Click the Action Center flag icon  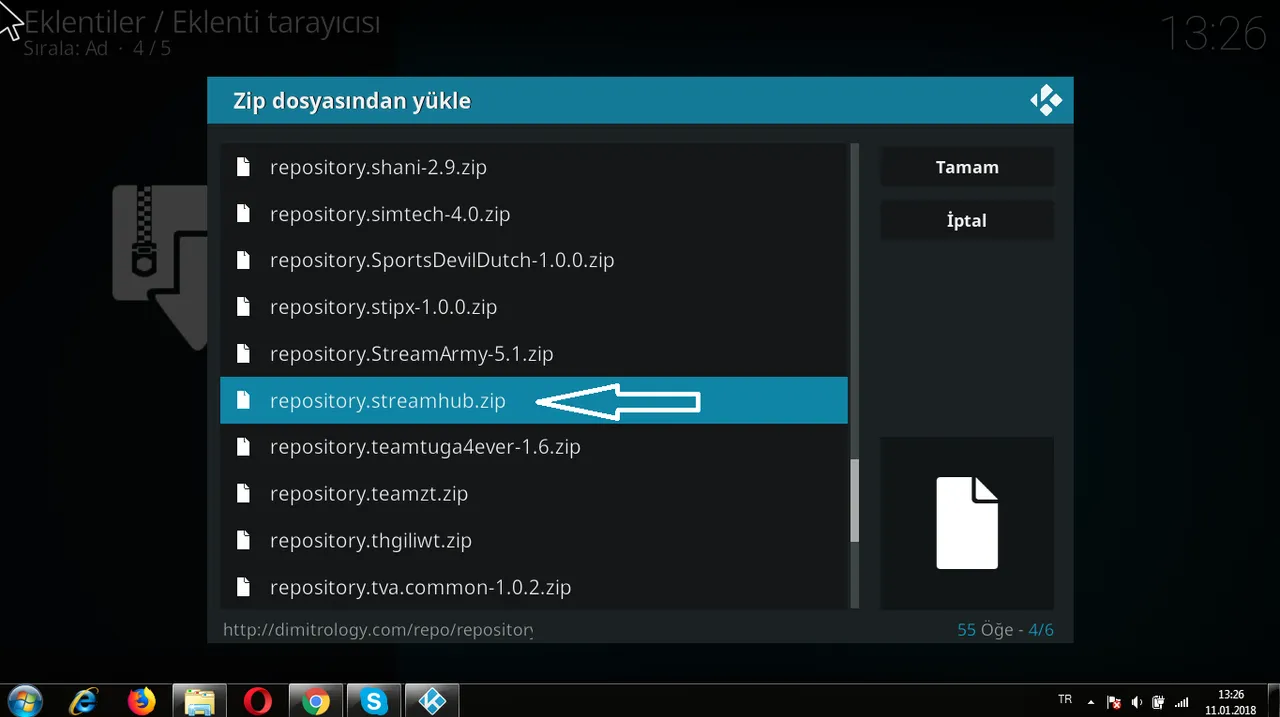(x=1114, y=701)
